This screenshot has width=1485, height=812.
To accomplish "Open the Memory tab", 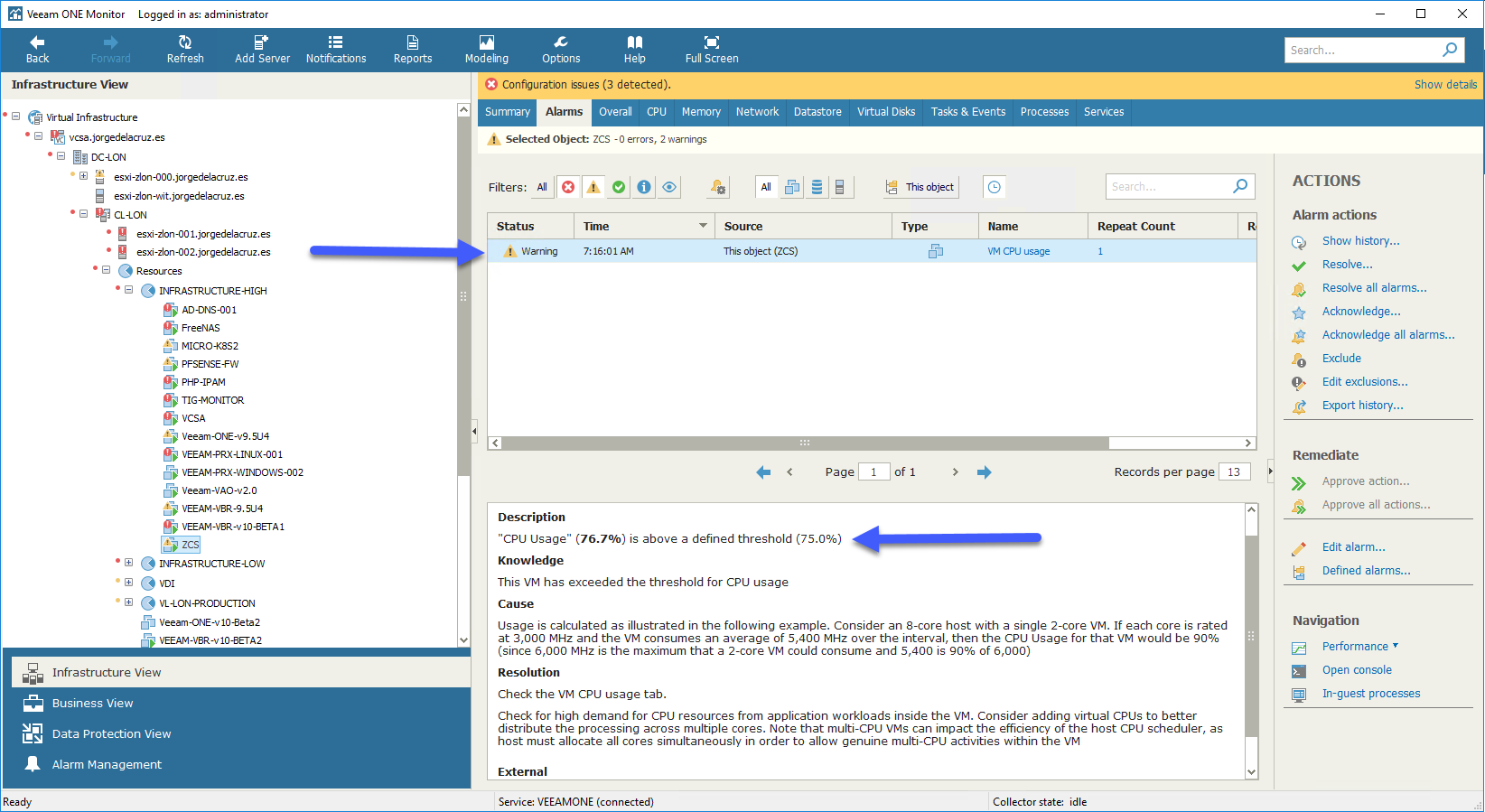I will (x=701, y=112).
